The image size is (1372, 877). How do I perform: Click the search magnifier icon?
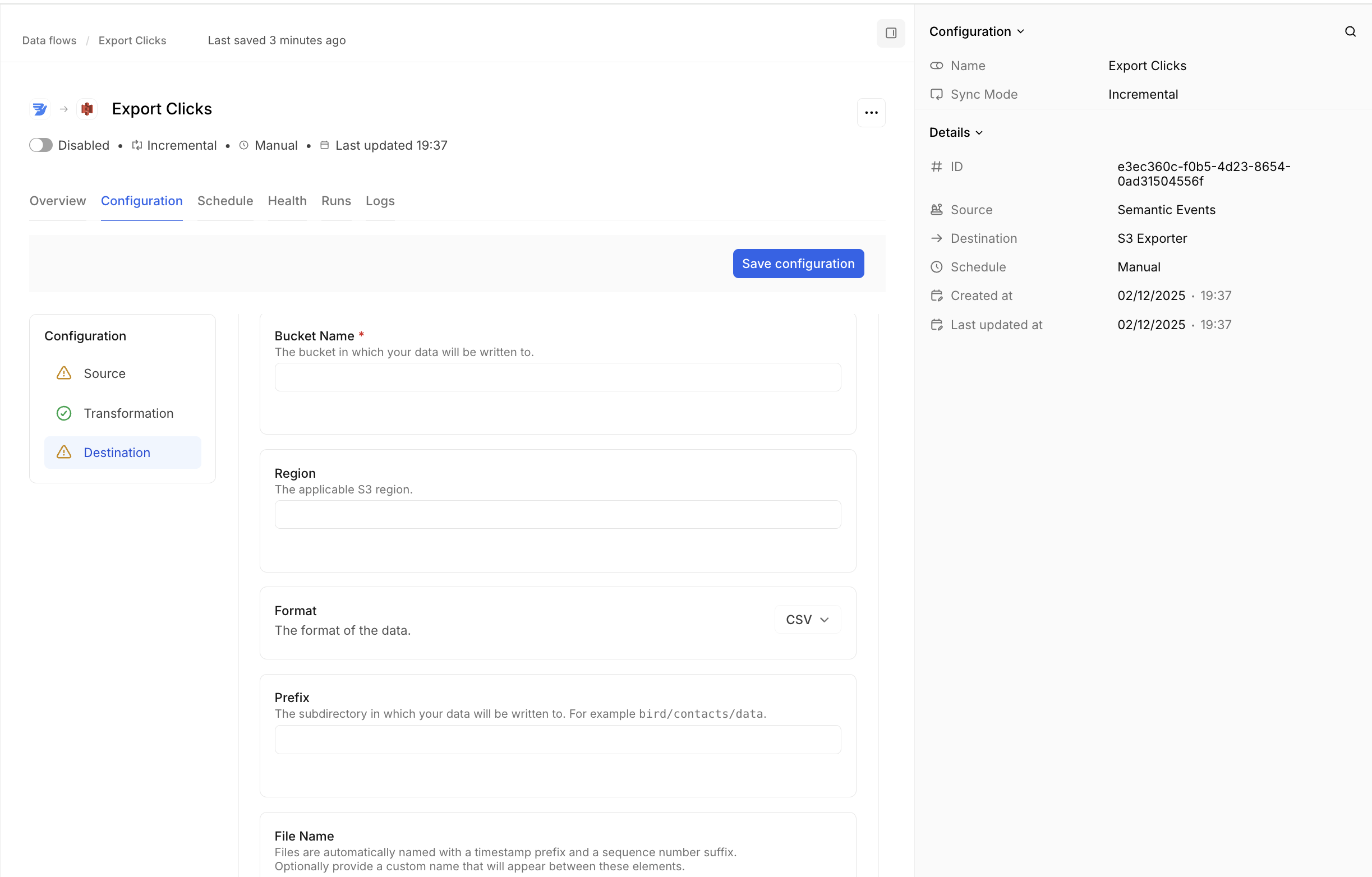click(1350, 32)
